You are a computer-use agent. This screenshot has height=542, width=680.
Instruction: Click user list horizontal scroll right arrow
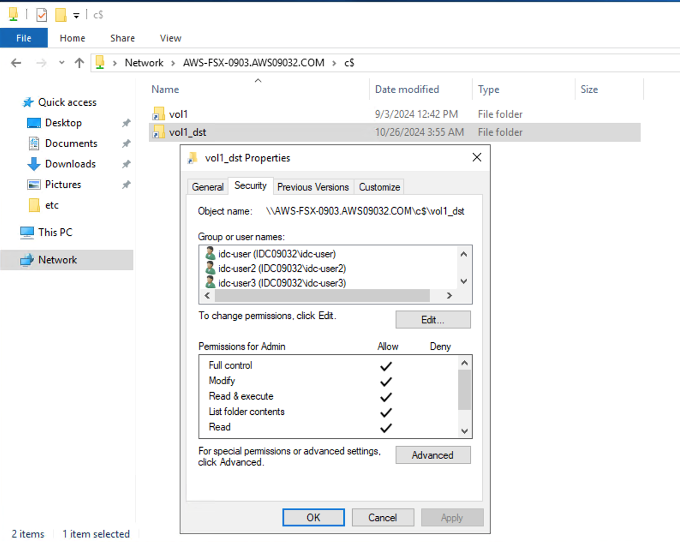(x=449, y=296)
